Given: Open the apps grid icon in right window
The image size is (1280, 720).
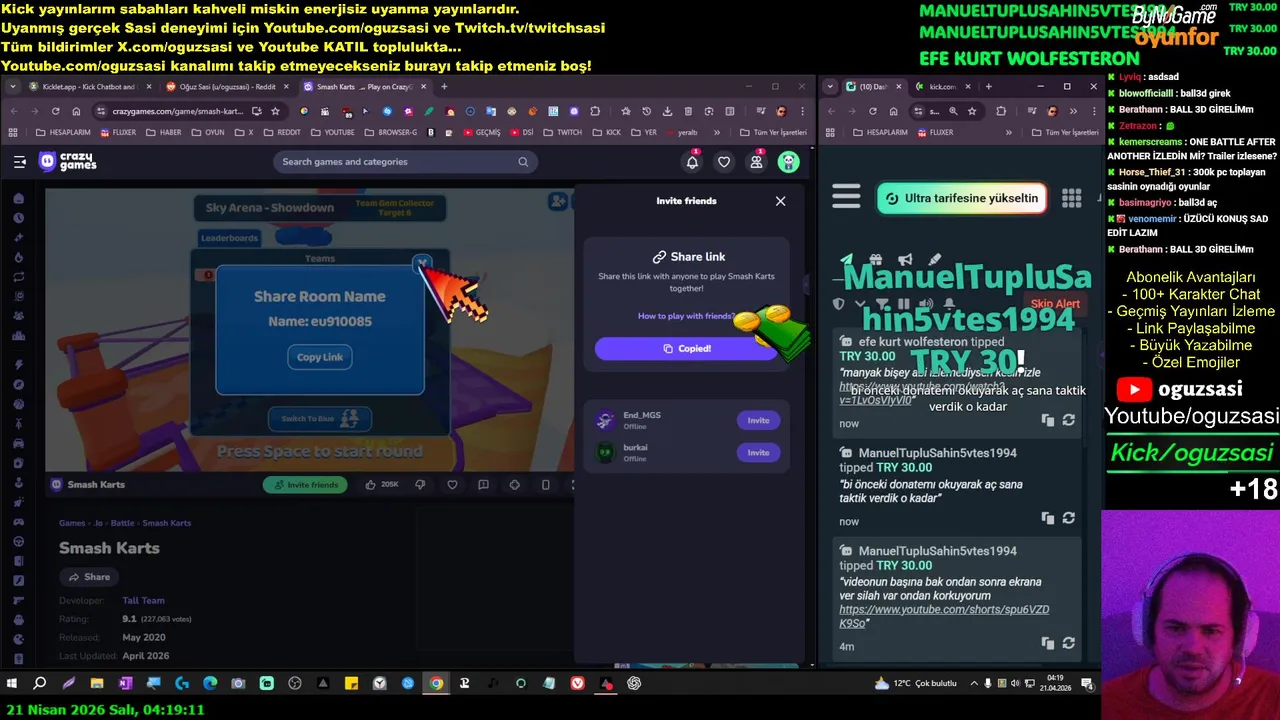Looking at the screenshot, I should tap(1071, 198).
